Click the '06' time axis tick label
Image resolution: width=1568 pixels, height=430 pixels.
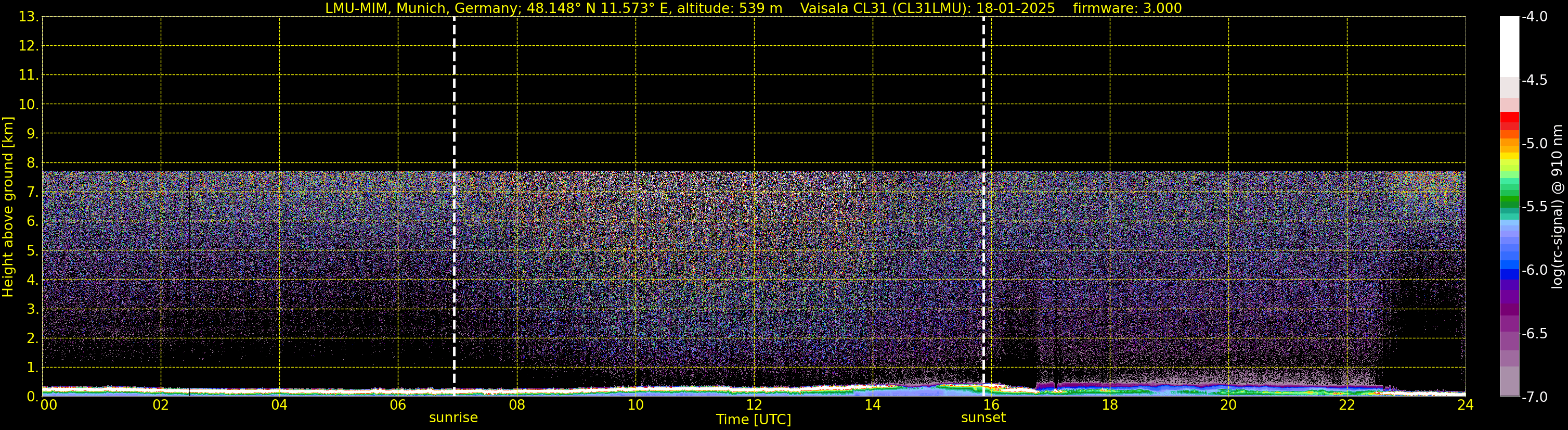click(398, 405)
